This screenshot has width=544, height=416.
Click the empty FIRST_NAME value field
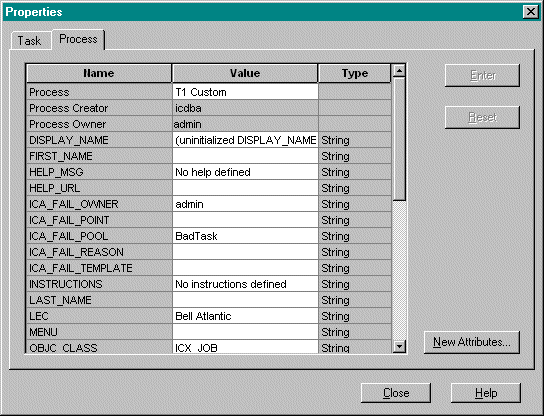245,156
